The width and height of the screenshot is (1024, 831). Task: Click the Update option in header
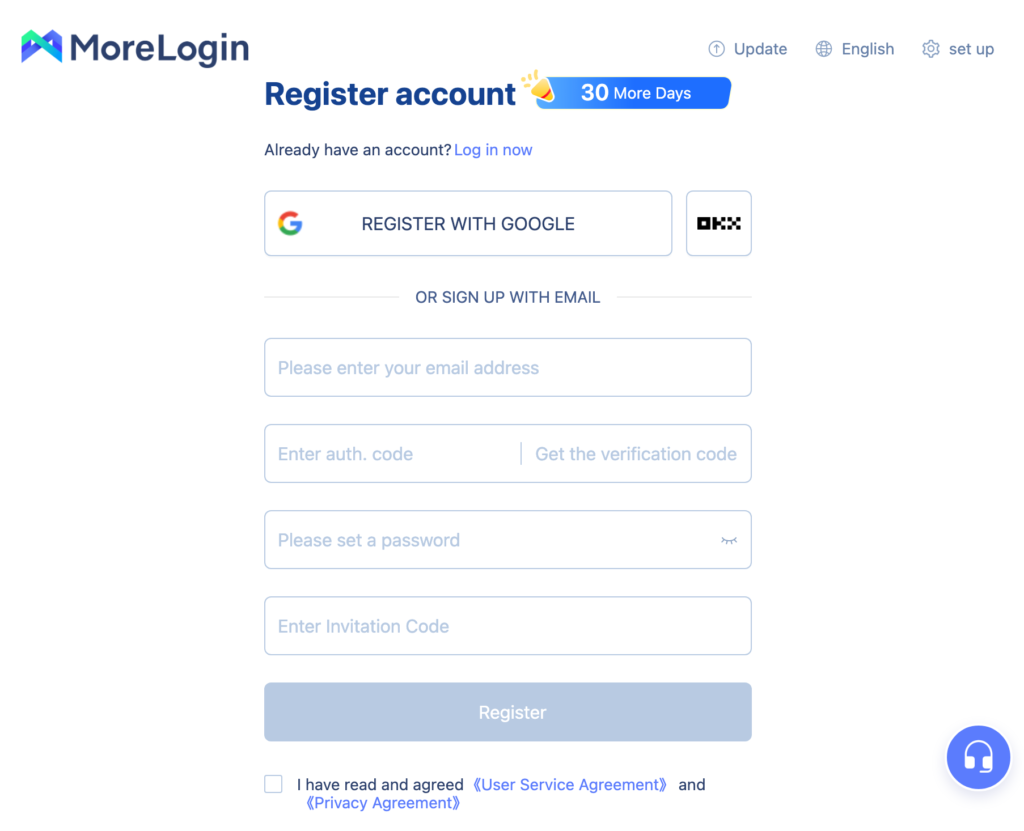coord(762,48)
